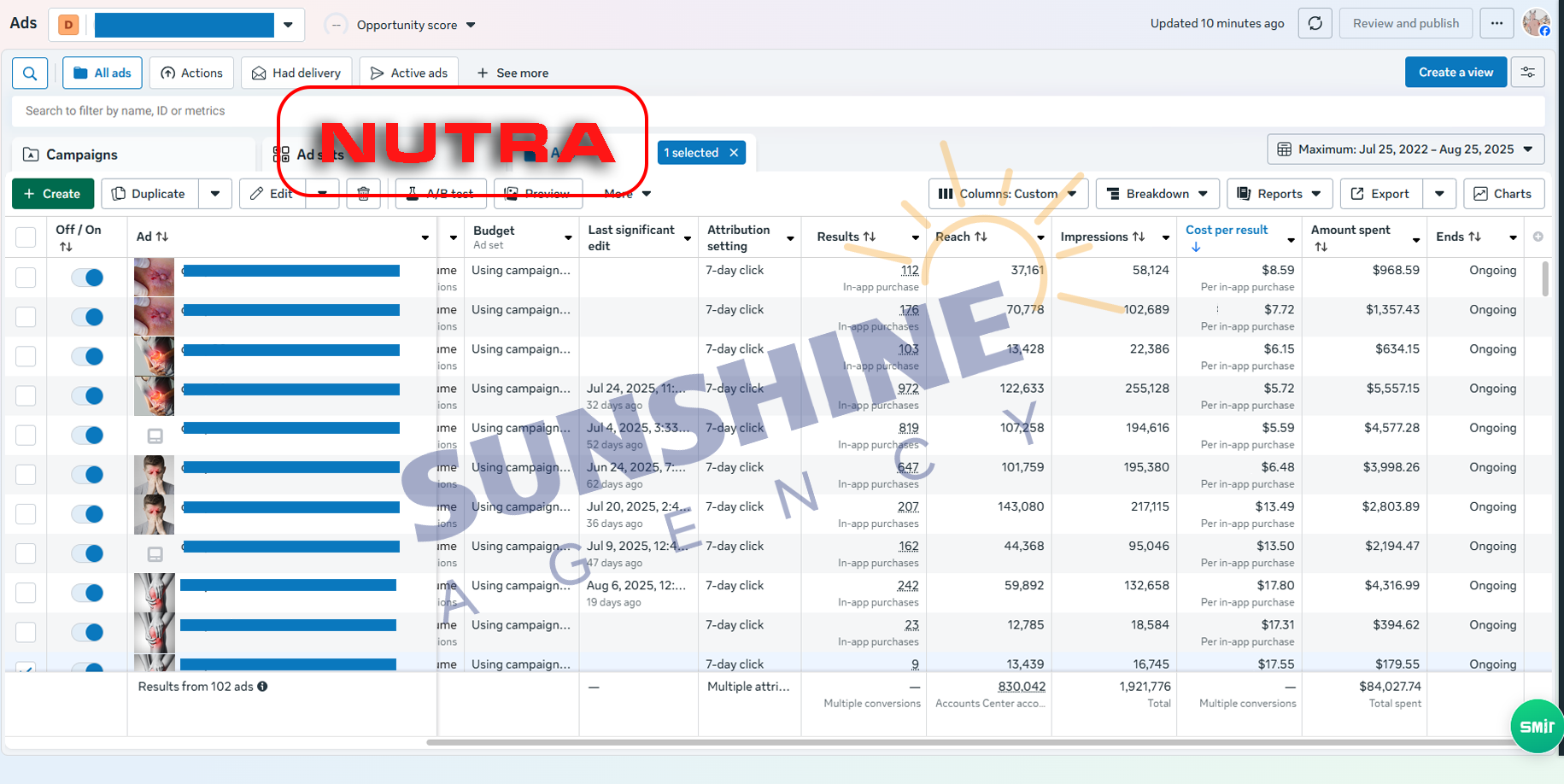Screen dimensions: 1564x784
Task: Open Columns: Custom dropdown
Action: click(1008, 194)
